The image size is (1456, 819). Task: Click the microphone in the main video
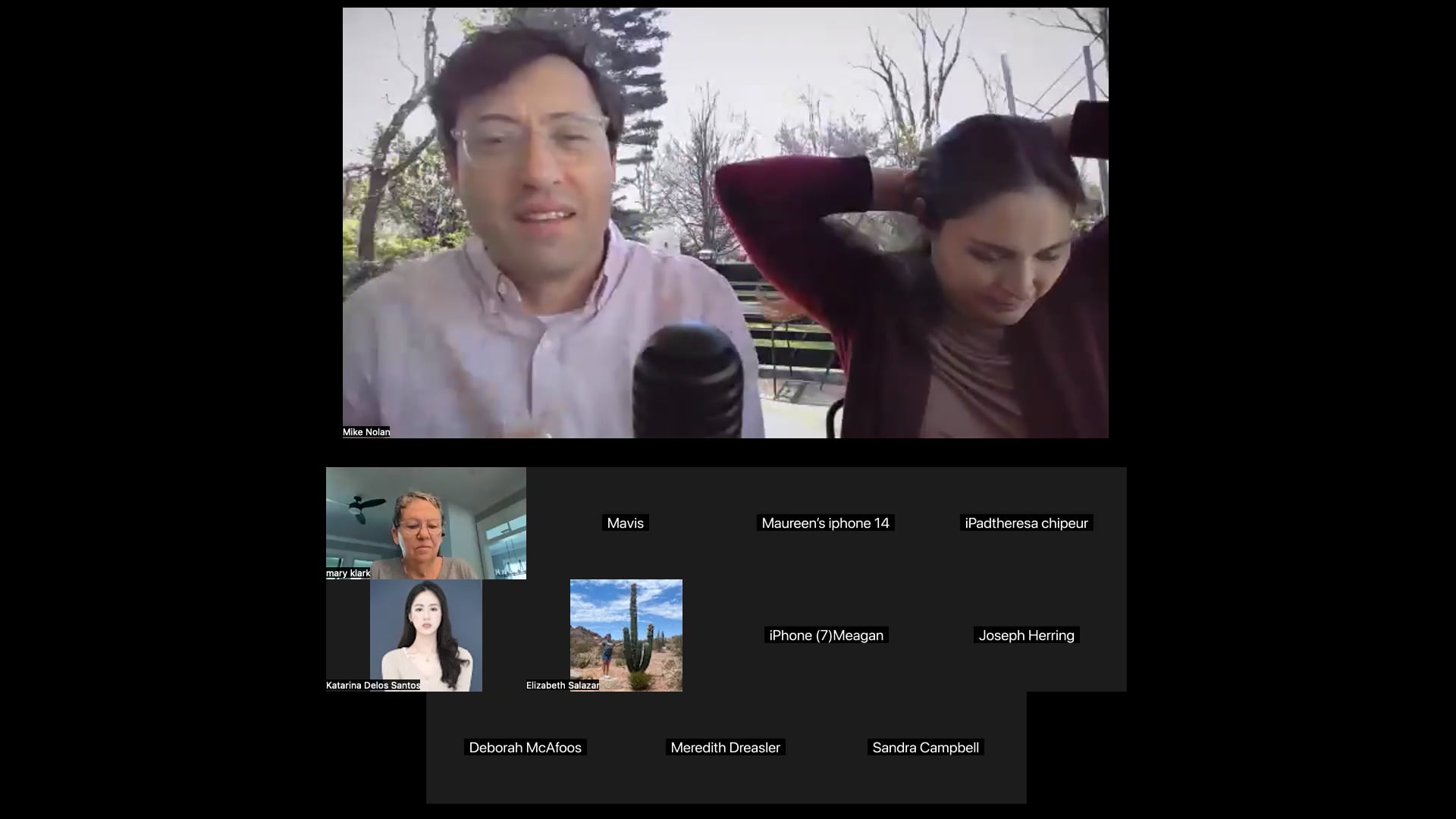pyautogui.click(x=687, y=383)
